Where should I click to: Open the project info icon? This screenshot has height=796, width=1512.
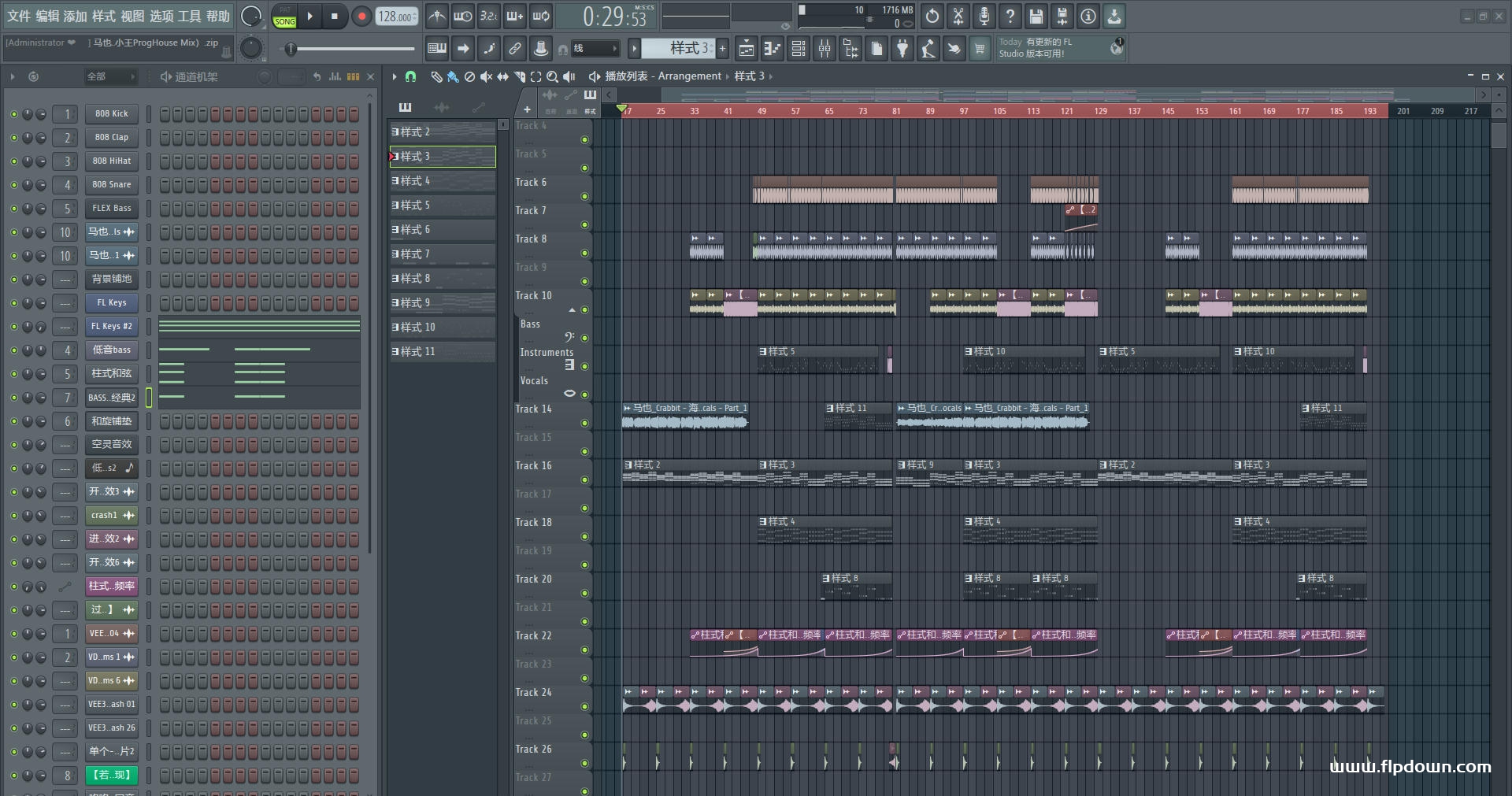point(1088,16)
